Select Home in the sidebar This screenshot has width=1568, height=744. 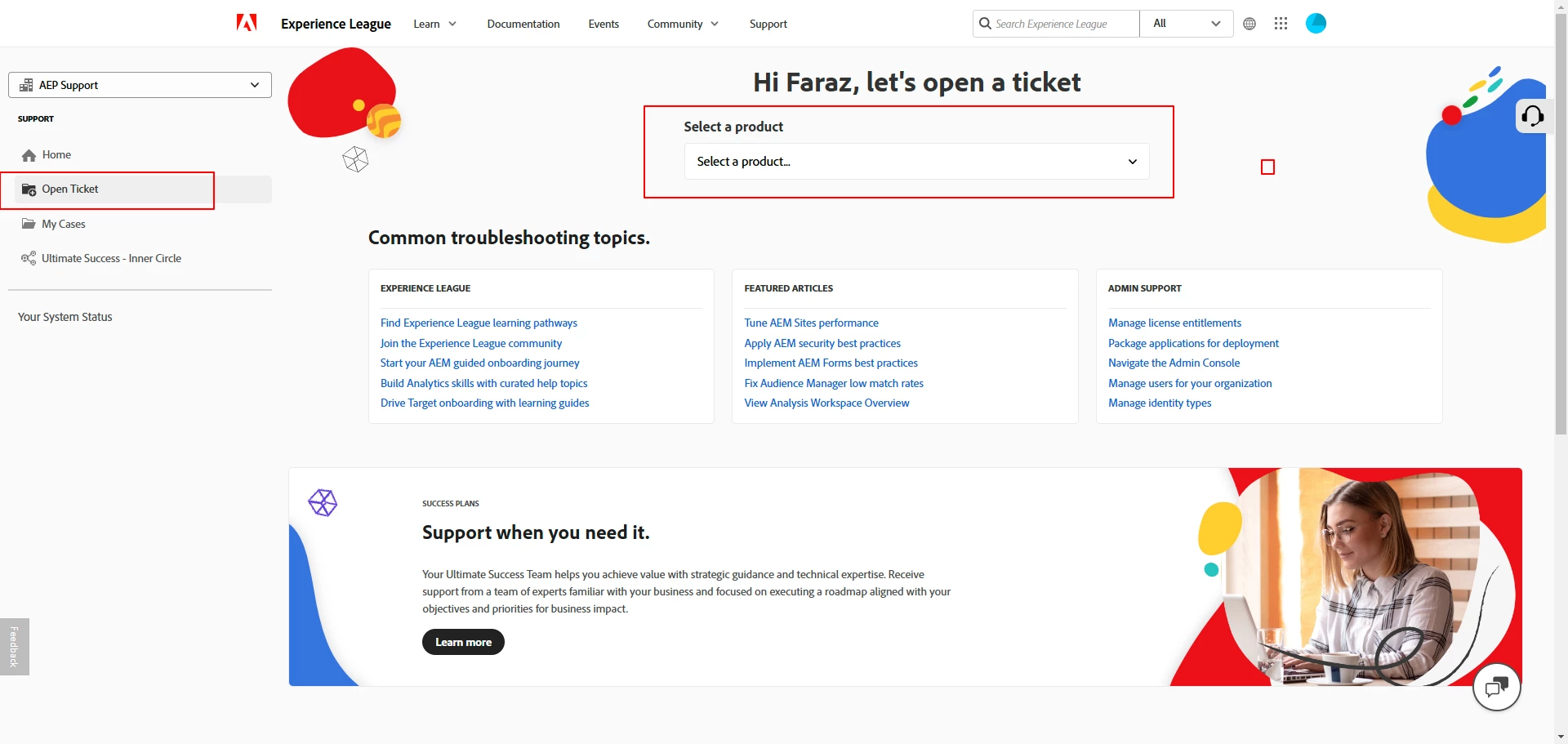click(x=56, y=155)
